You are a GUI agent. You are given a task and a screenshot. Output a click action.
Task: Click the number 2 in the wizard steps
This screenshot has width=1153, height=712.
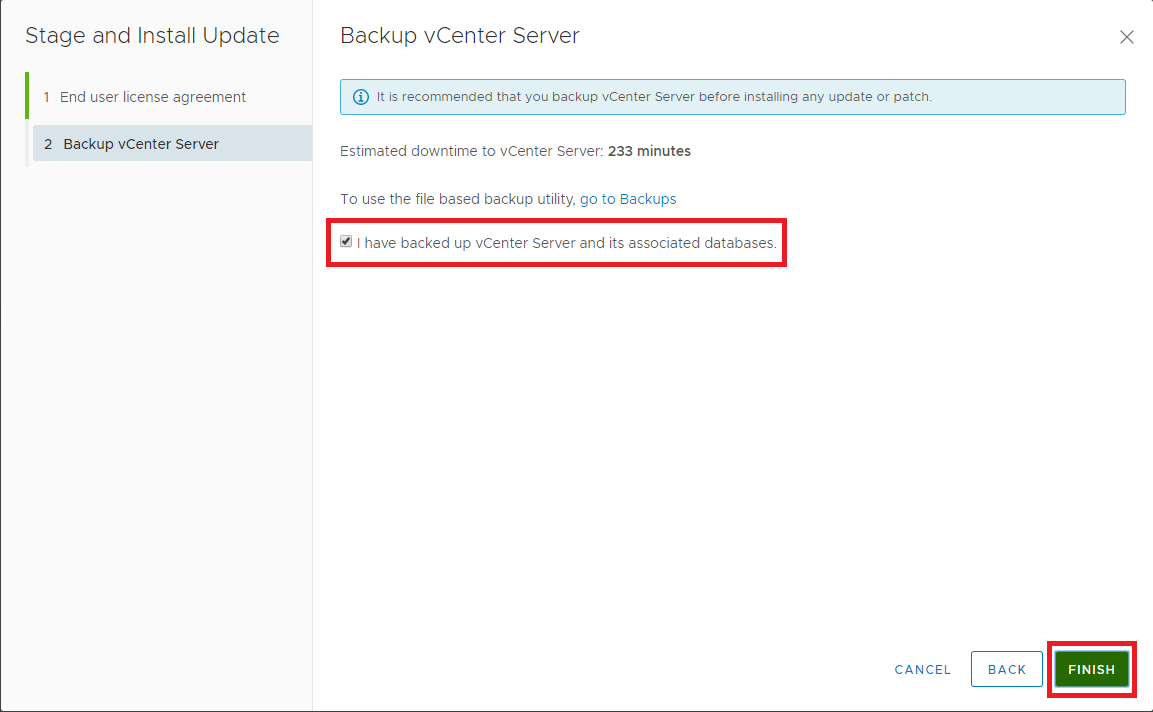point(48,144)
